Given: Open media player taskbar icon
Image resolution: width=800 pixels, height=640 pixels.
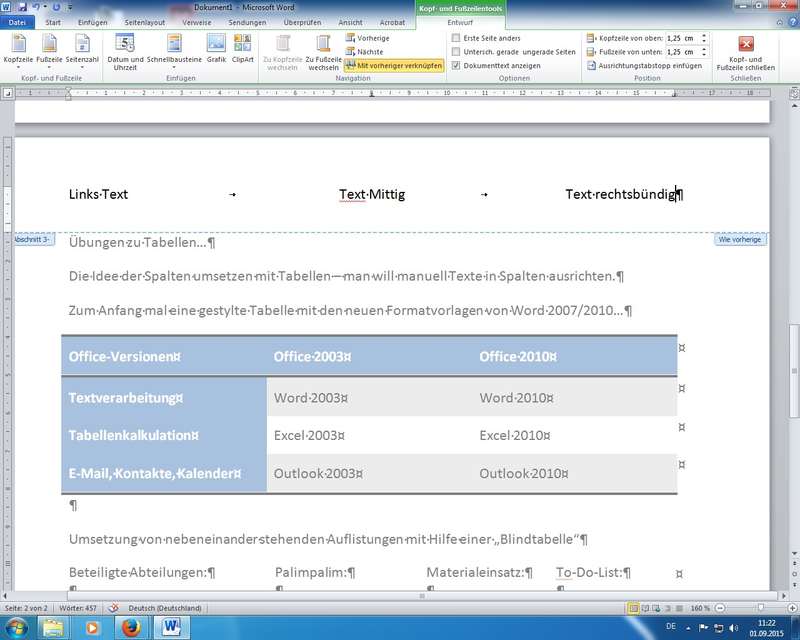Looking at the screenshot, I should (x=92, y=627).
